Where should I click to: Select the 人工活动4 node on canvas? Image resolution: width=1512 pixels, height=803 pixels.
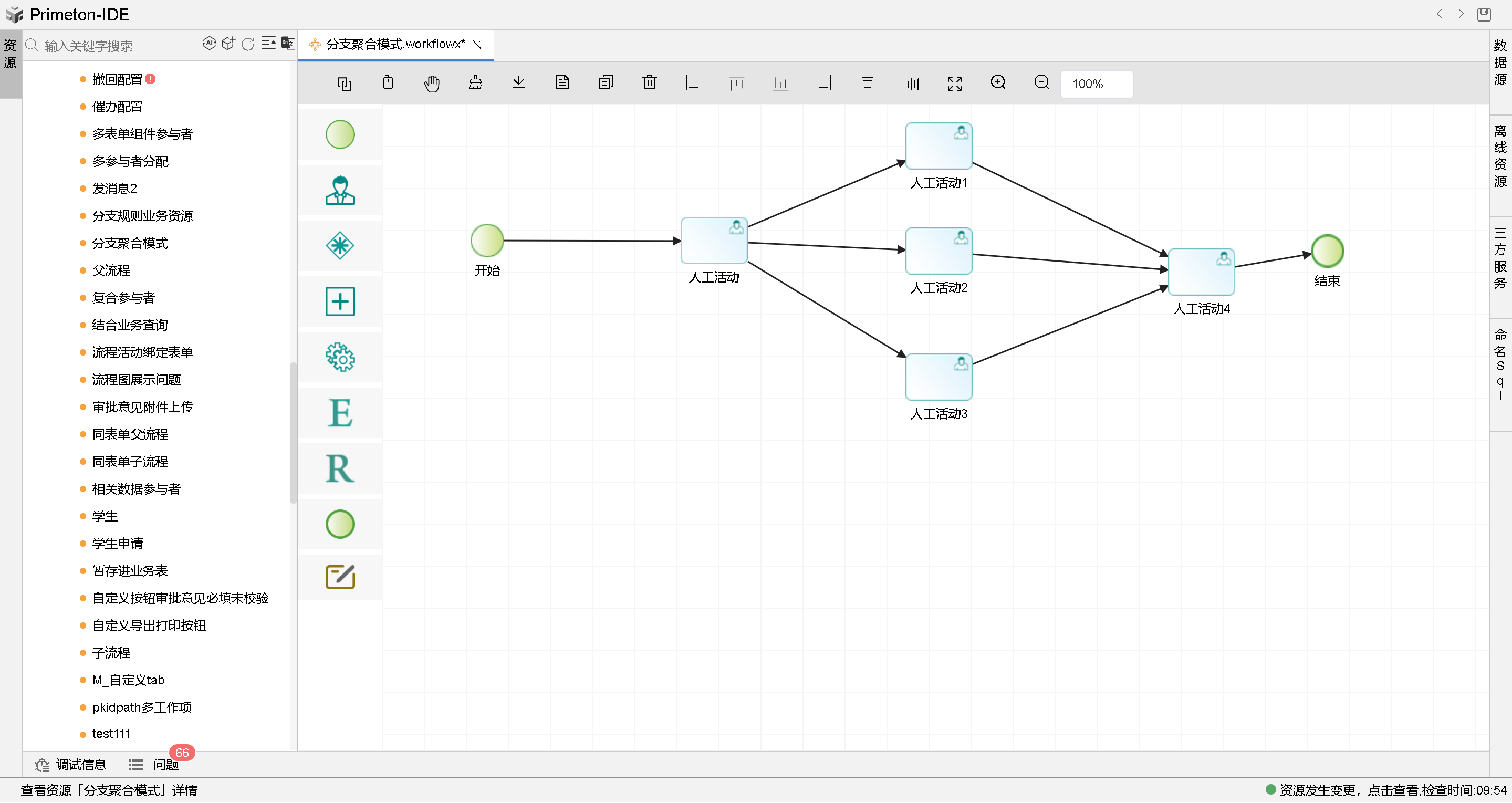pyautogui.click(x=1201, y=272)
